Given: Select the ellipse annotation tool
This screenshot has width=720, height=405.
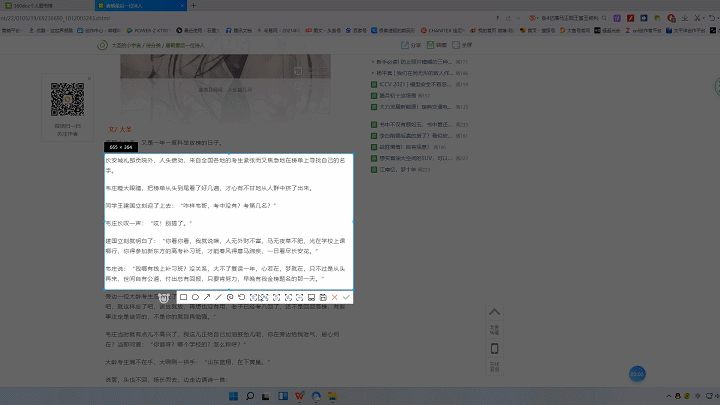Looking at the screenshot, I should (x=195, y=297).
